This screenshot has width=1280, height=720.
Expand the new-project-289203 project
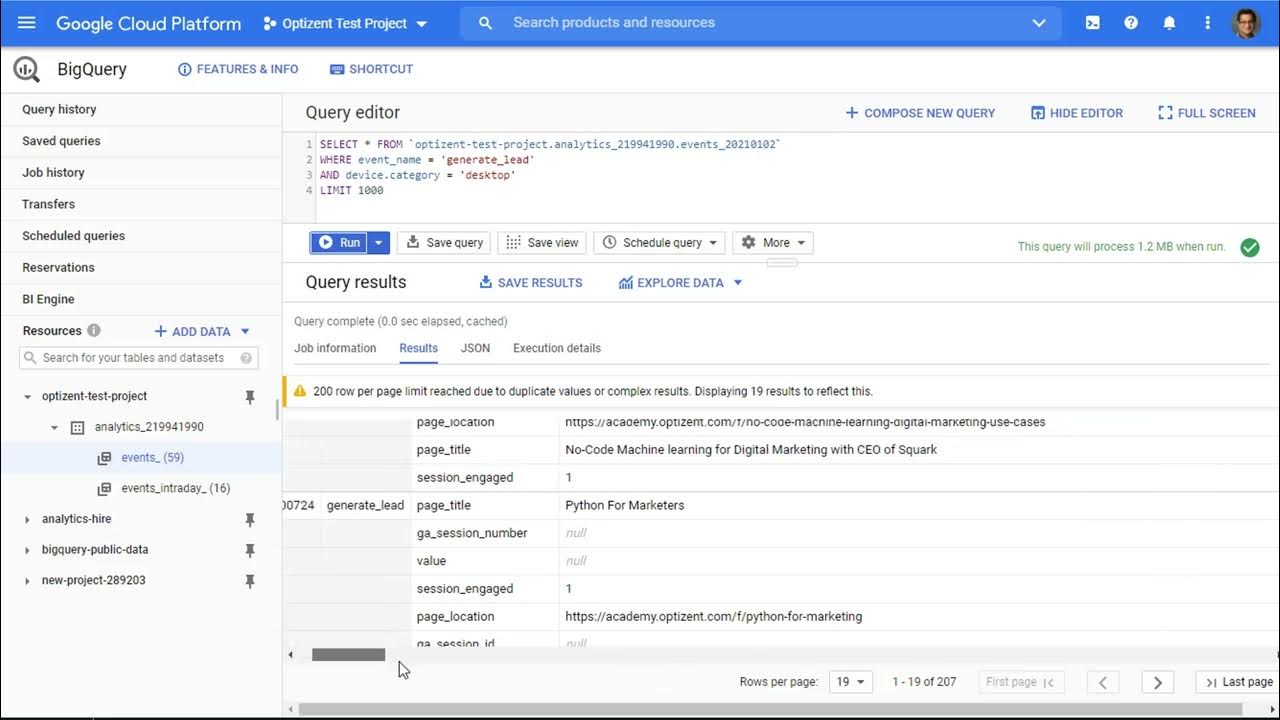click(27, 581)
